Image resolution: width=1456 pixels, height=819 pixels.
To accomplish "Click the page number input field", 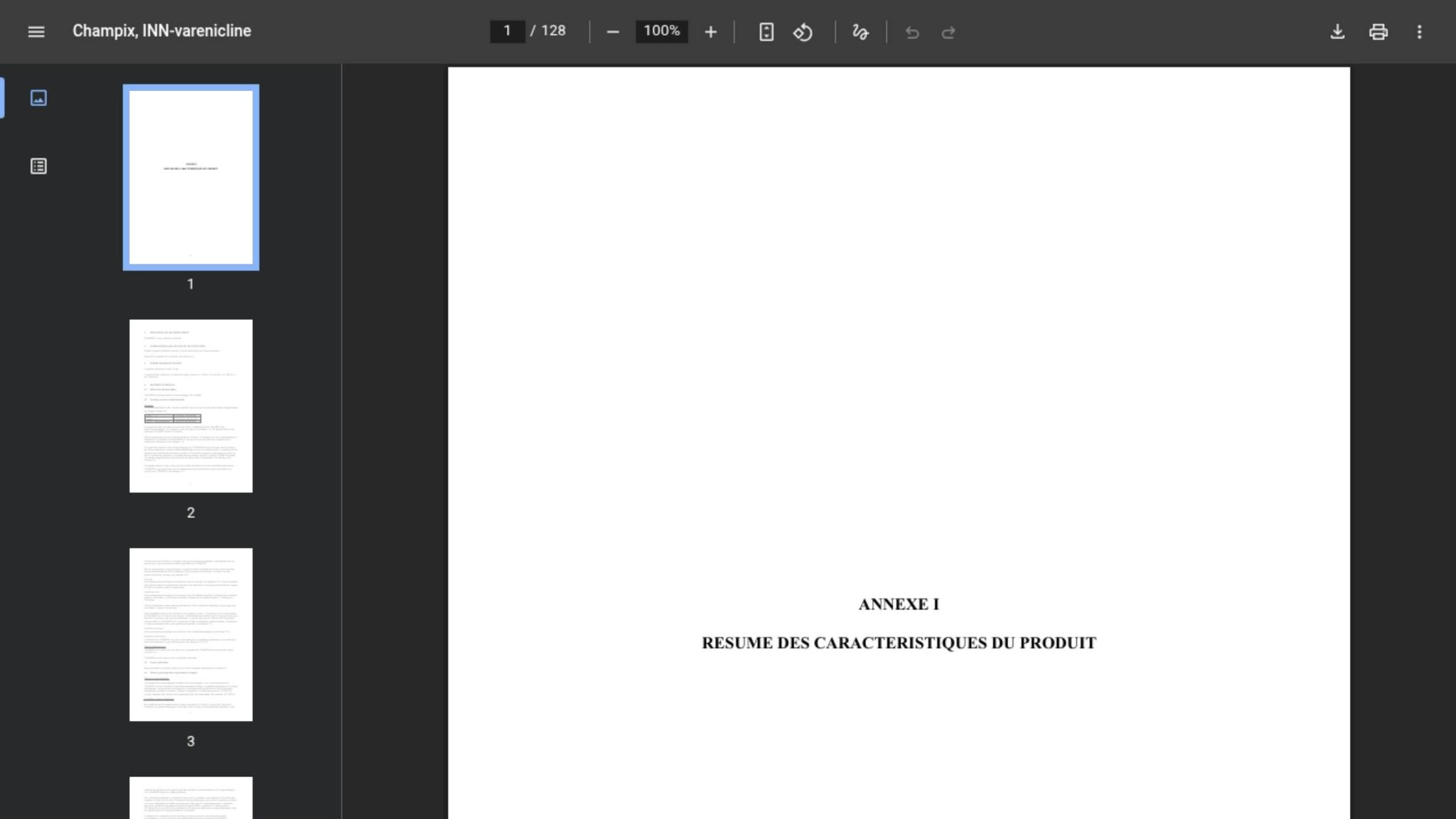I will (x=507, y=31).
